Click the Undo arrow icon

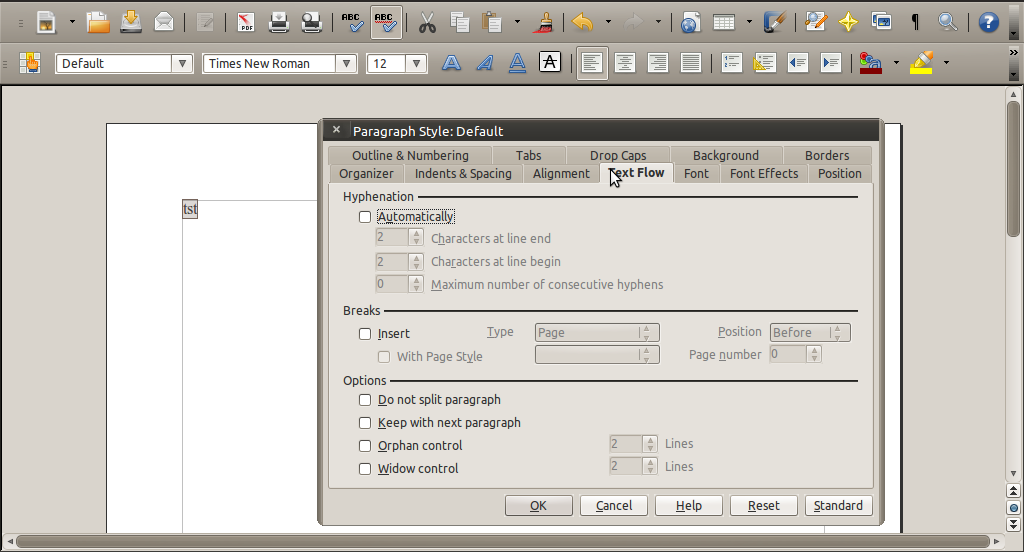pos(583,21)
